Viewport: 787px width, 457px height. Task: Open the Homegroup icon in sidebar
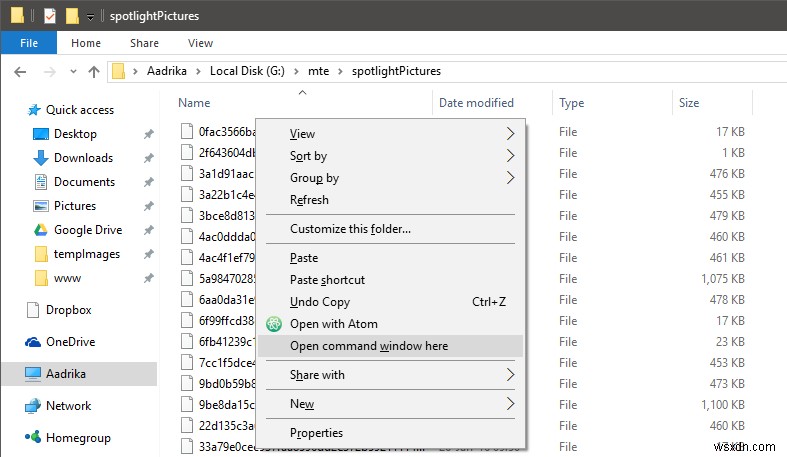(32, 438)
